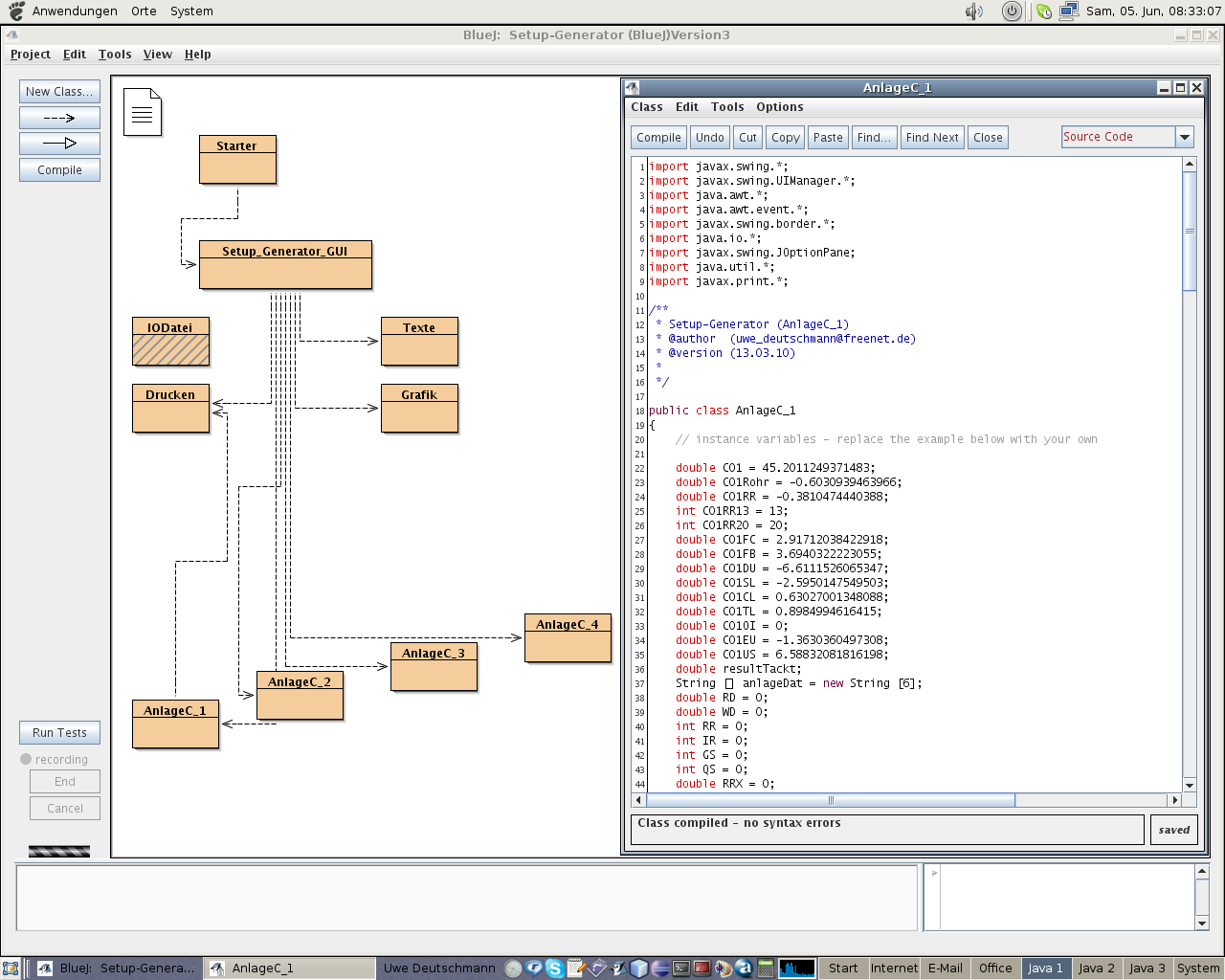Viewport: 1225px width, 980px height.
Task: Open the project README text file icon
Action: pos(143,112)
